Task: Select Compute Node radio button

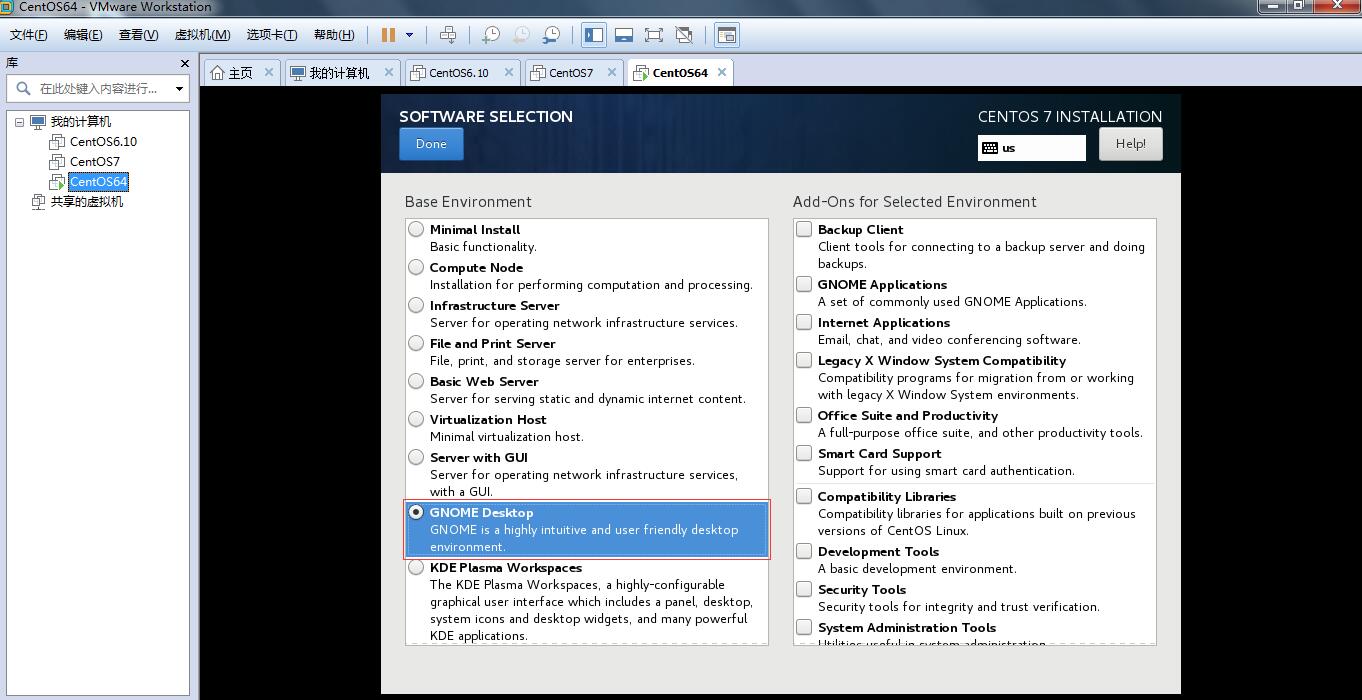Action: pos(416,267)
